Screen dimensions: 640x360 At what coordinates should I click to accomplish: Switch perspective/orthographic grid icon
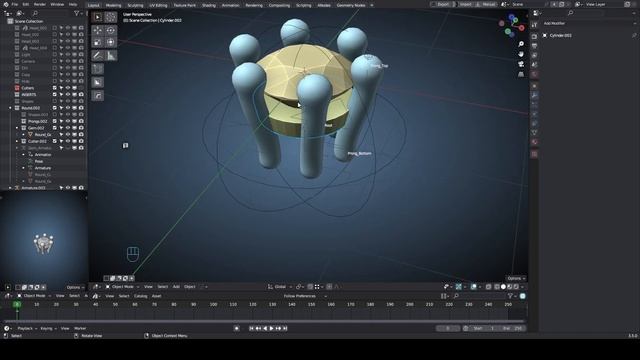521,74
